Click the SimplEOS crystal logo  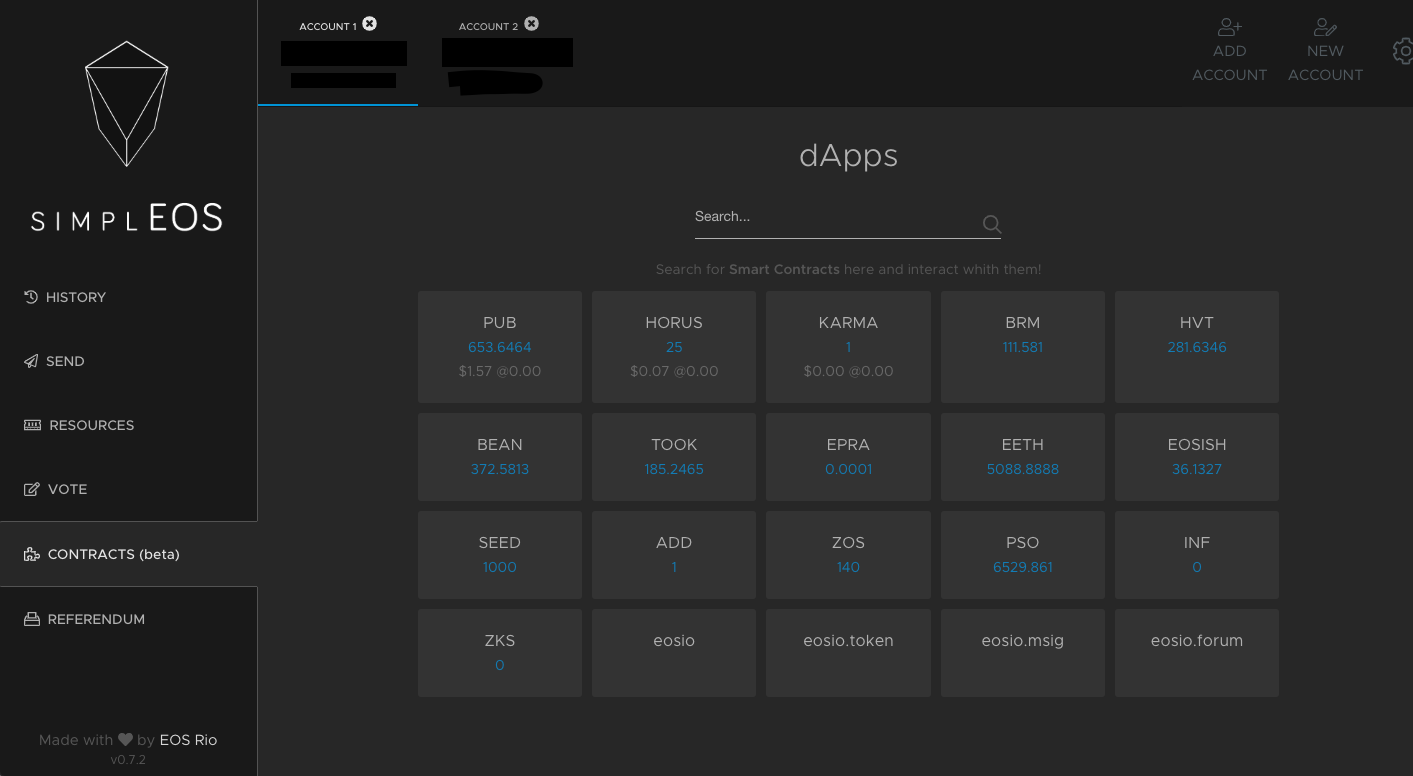pyautogui.click(x=126, y=103)
